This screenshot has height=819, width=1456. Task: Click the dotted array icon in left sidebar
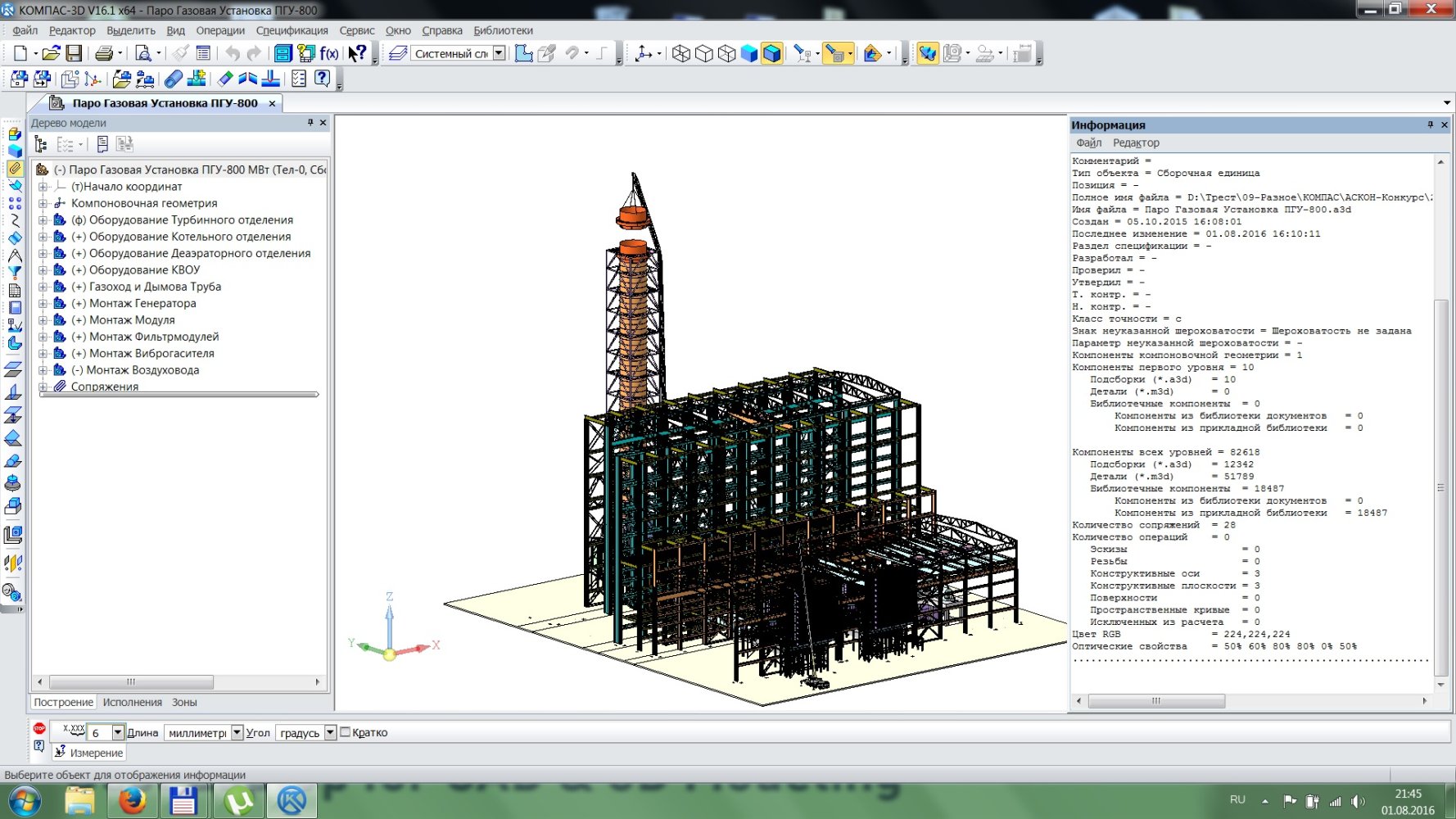tap(15, 203)
